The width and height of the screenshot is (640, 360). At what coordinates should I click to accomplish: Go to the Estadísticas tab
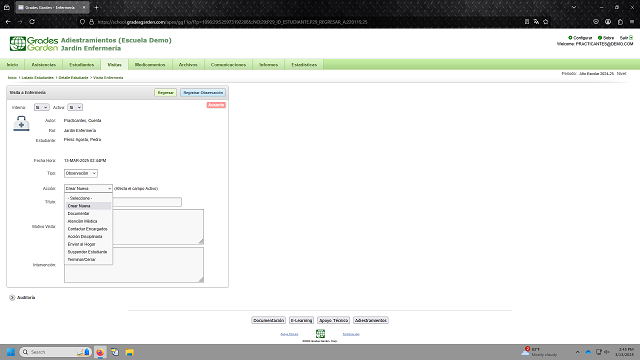[304, 64]
